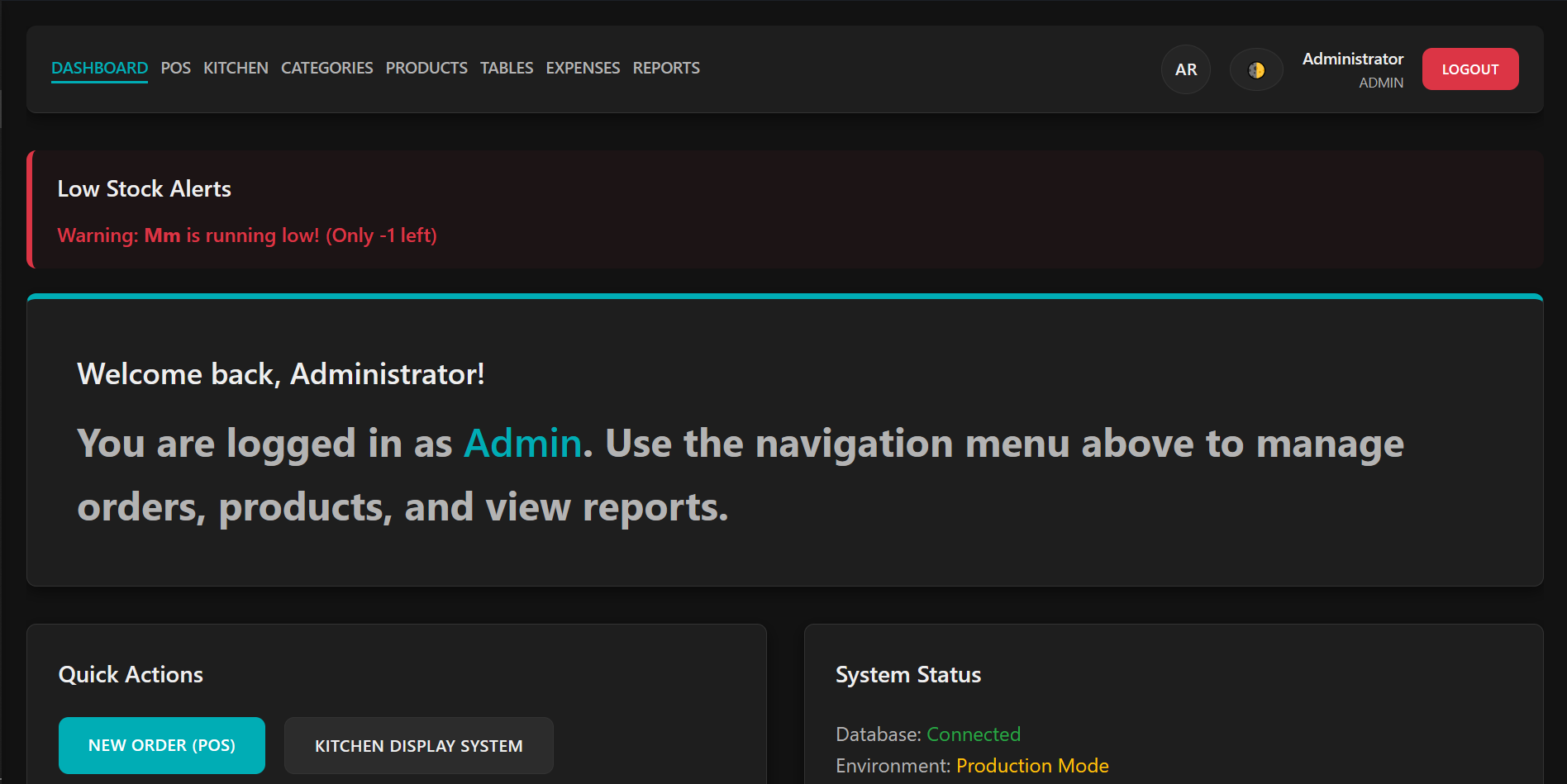Toggle the dark/light theme icon
The width and height of the screenshot is (1567, 784).
(x=1256, y=70)
